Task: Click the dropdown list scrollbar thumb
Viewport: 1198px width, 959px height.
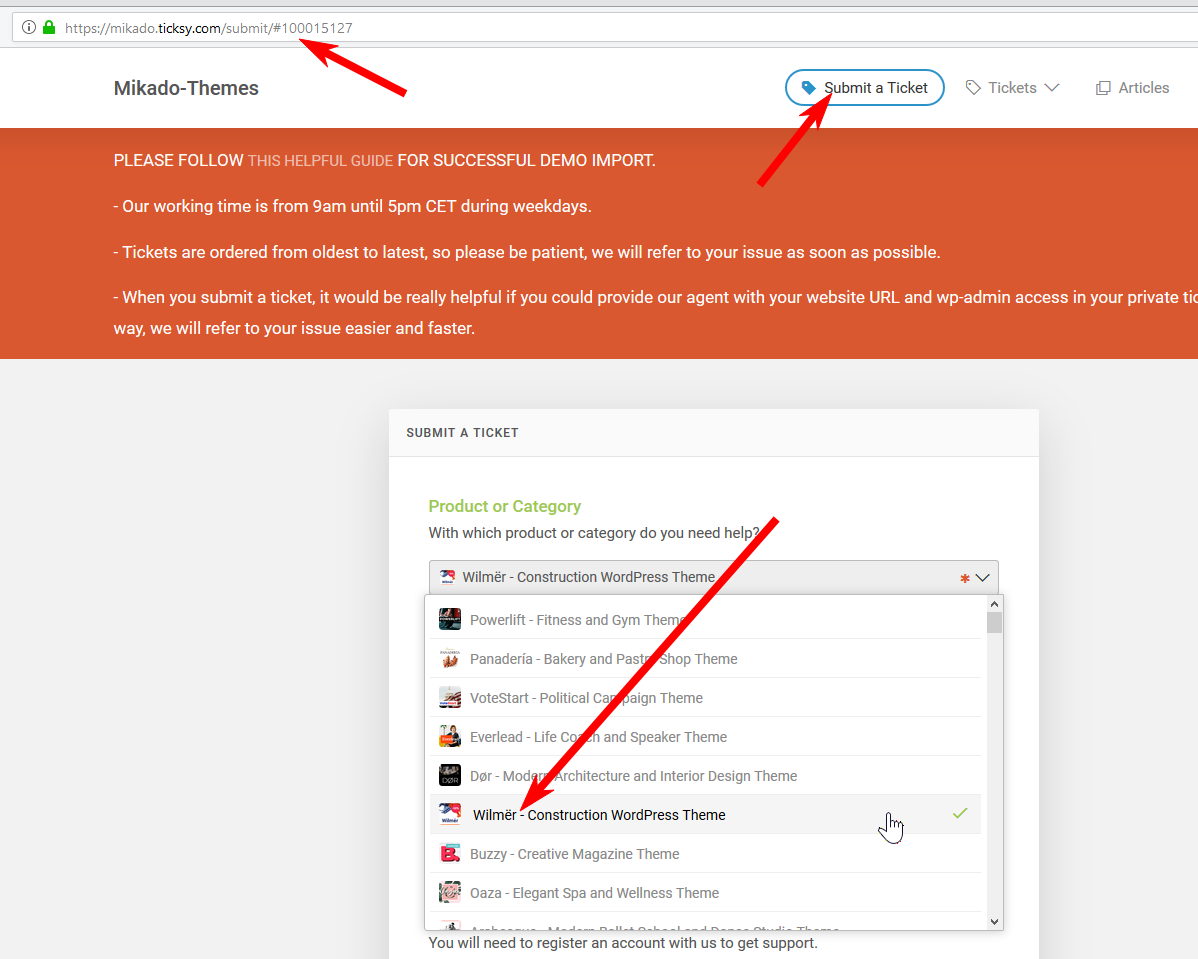Action: point(994,623)
